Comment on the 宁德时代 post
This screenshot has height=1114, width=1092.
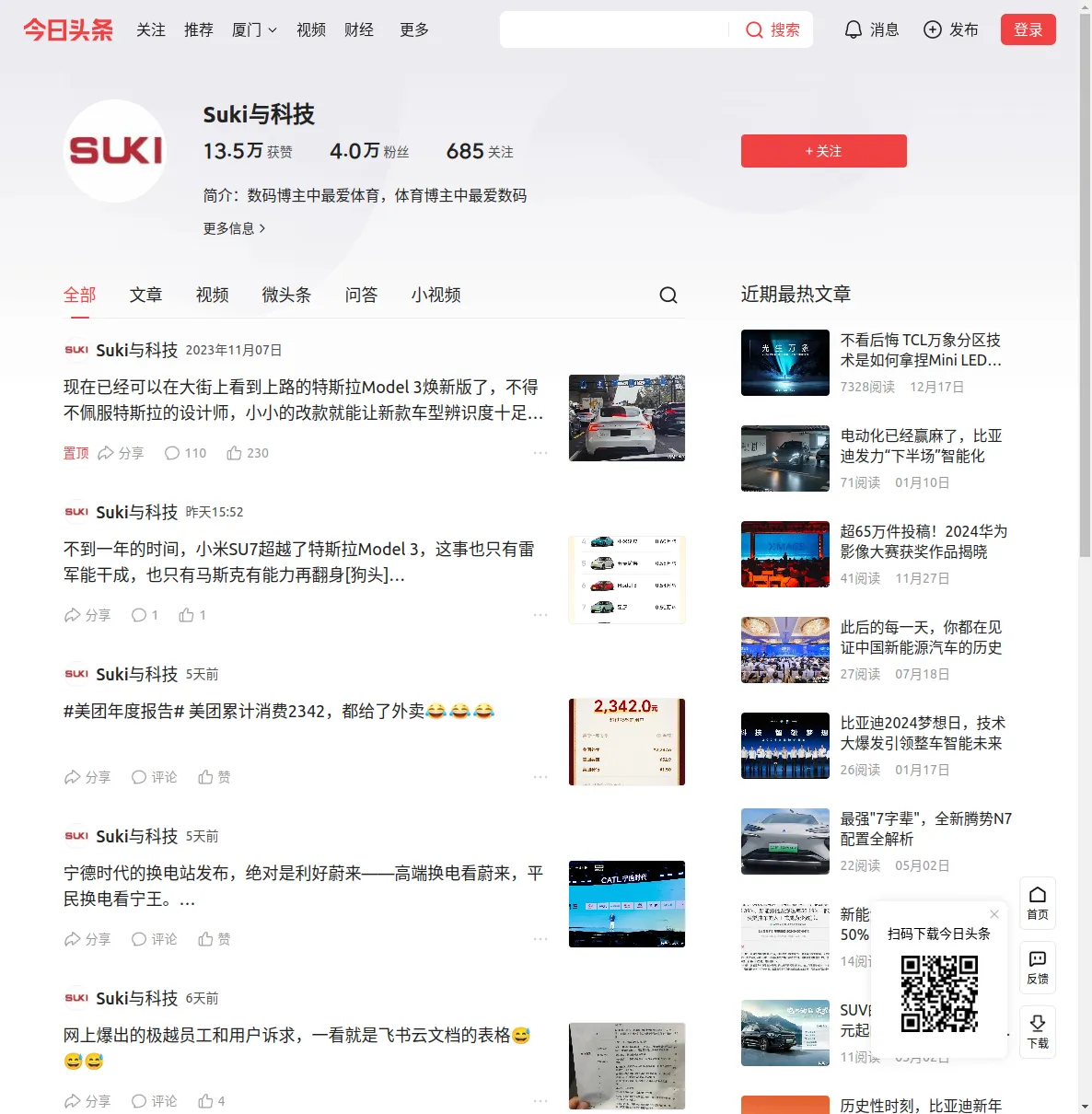154,939
